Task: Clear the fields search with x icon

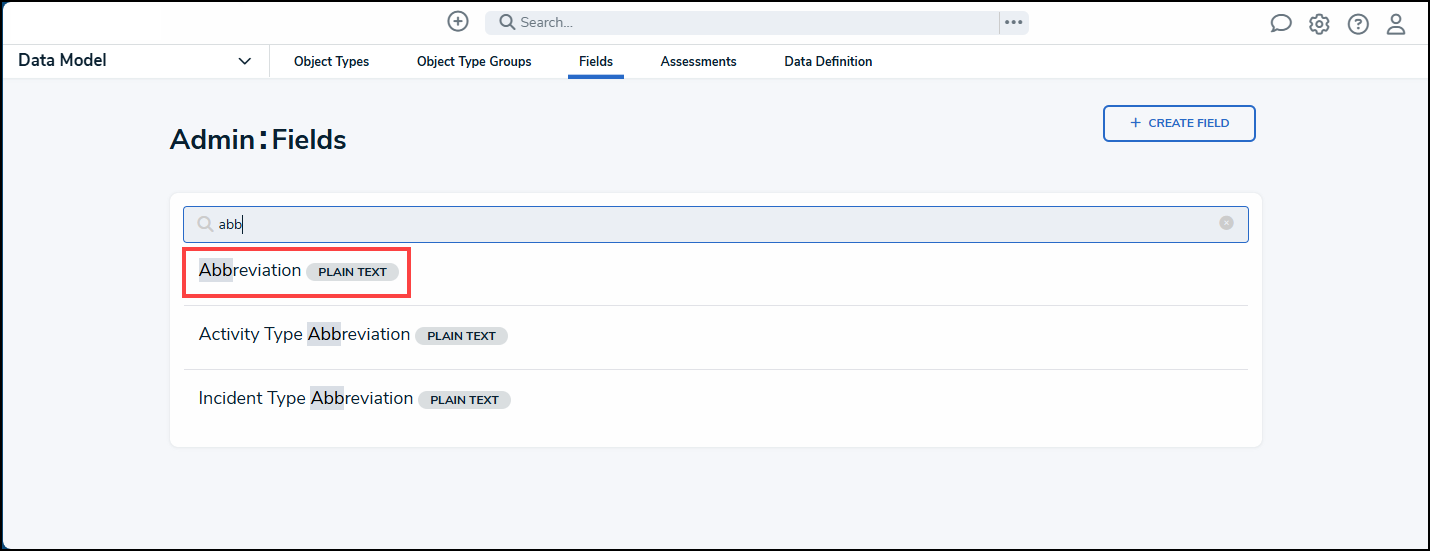Action: click(1226, 223)
